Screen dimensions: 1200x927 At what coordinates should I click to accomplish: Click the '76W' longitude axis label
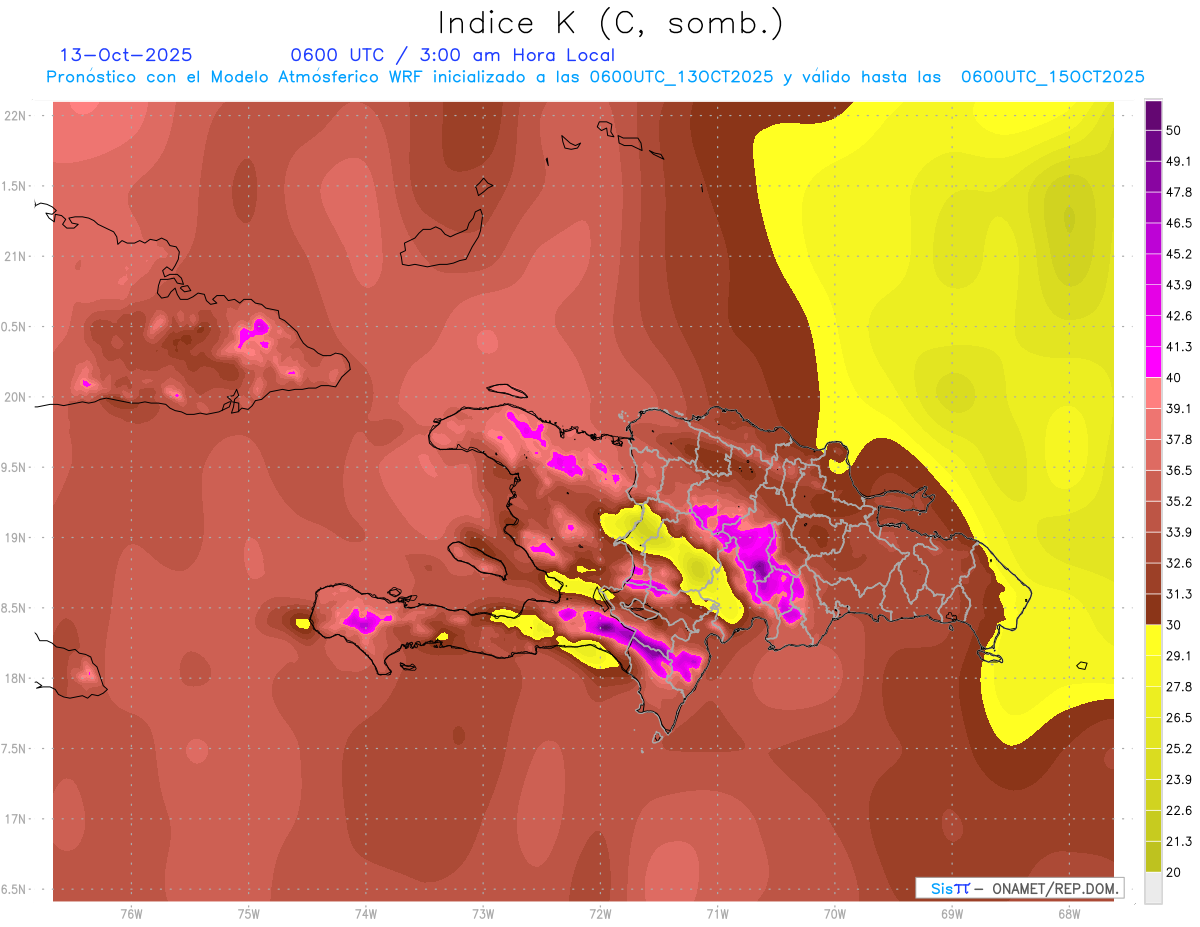[131, 913]
